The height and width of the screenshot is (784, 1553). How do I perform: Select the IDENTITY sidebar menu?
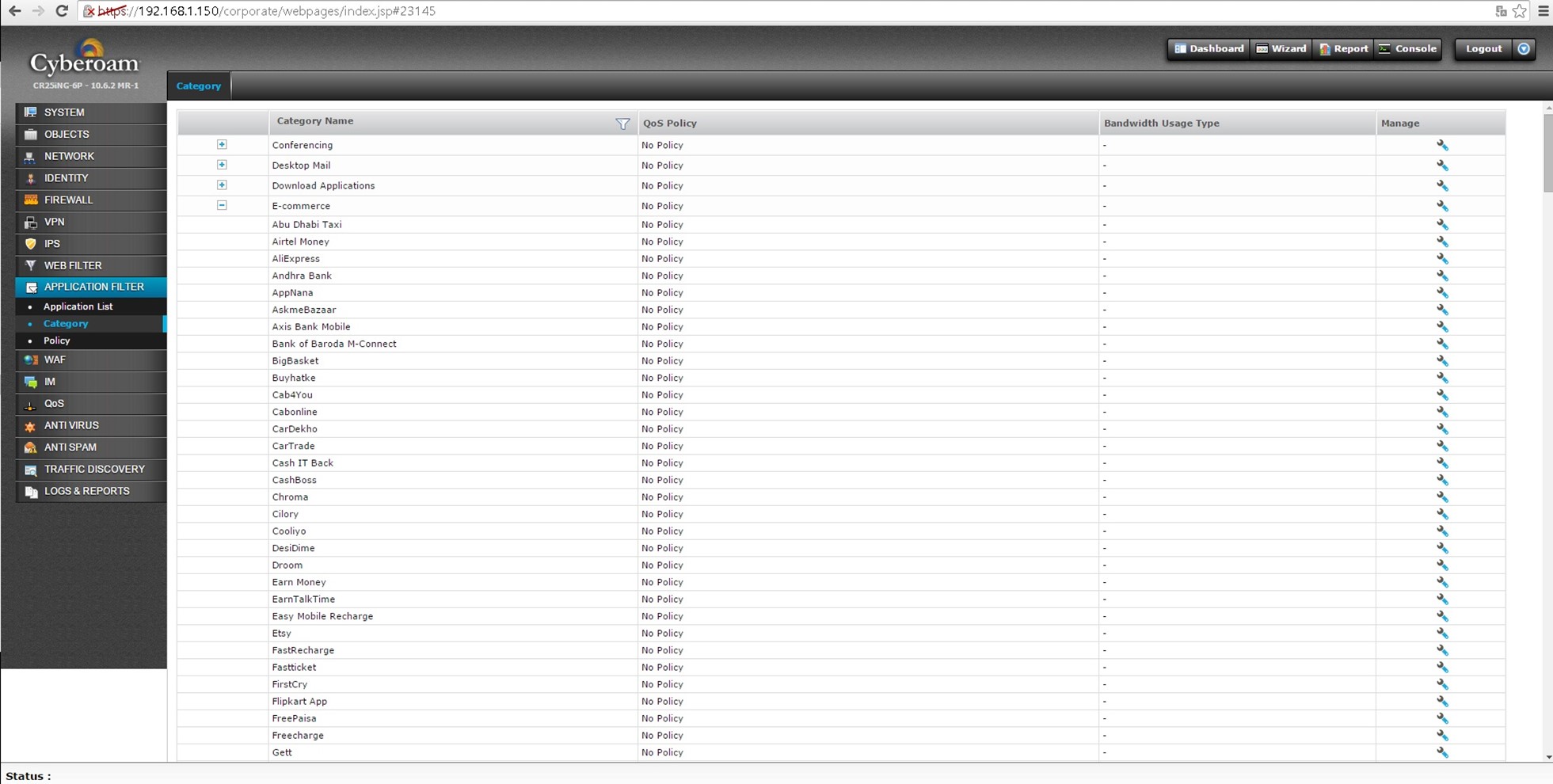click(91, 178)
